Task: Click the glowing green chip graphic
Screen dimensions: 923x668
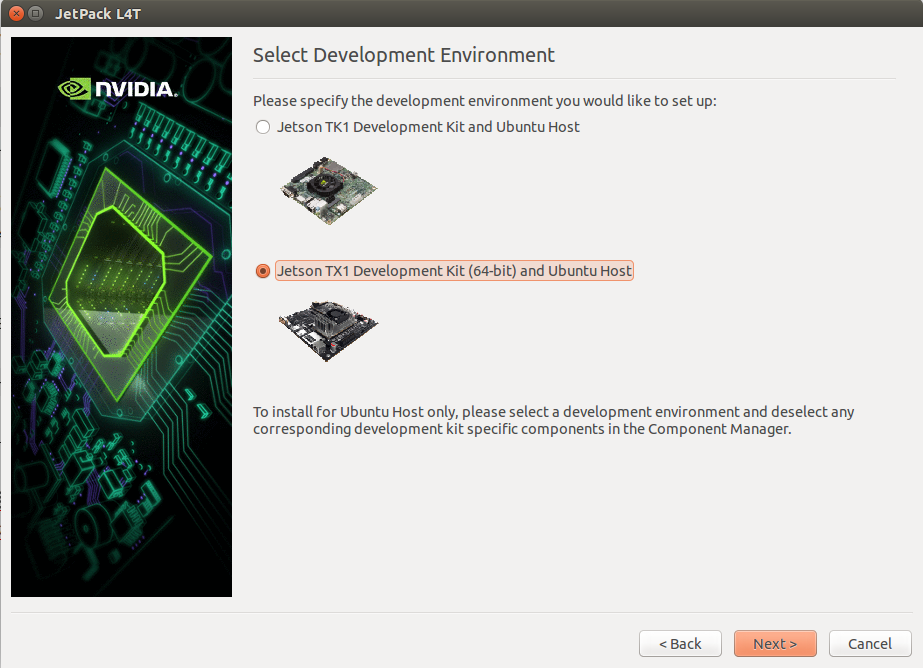Action: 131,283
